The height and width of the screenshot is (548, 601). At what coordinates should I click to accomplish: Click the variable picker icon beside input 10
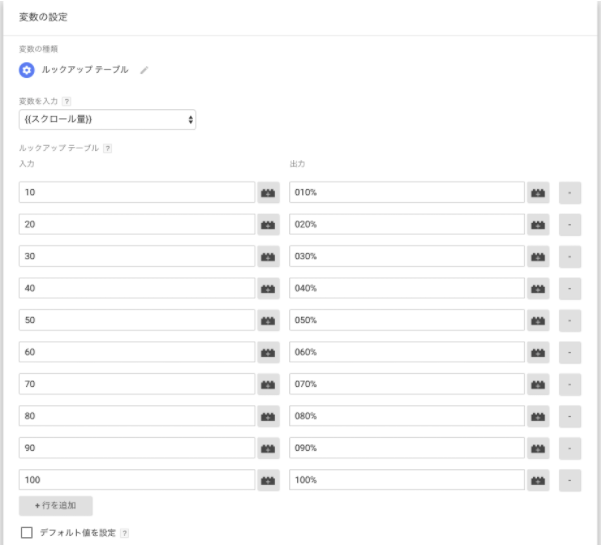pyautogui.click(x=268, y=192)
